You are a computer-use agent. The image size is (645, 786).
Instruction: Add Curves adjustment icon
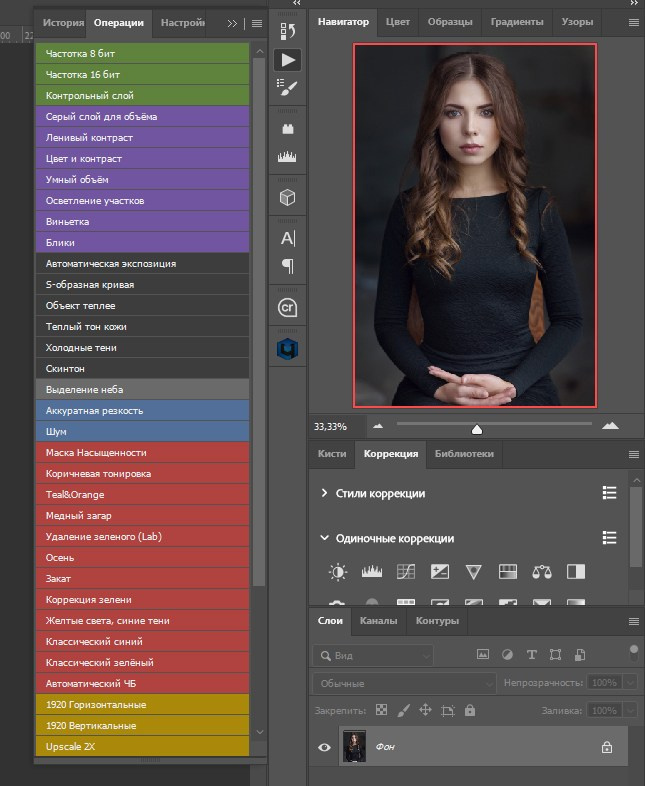click(x=406, y=571)
